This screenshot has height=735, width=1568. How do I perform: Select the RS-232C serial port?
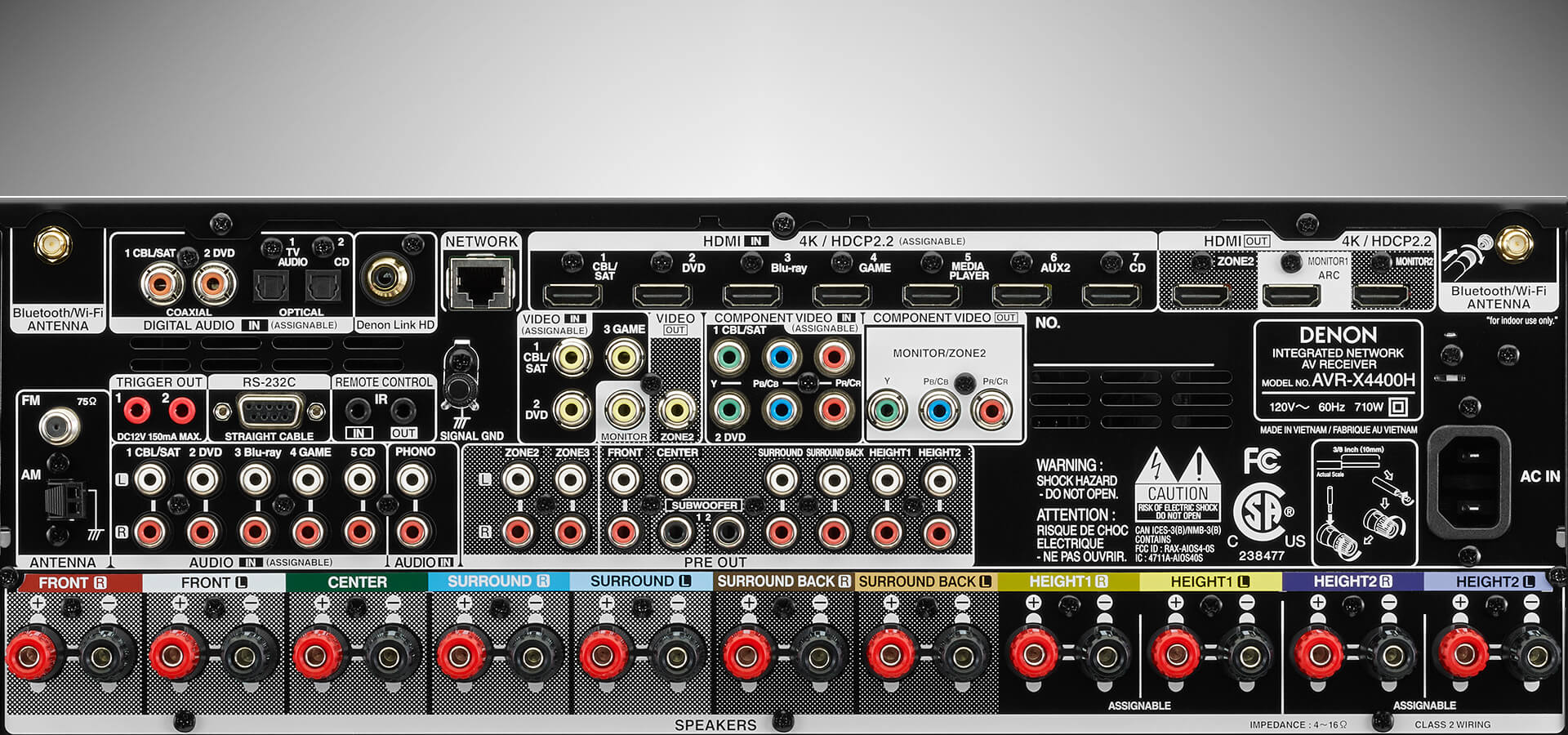[x=269, y=411]
